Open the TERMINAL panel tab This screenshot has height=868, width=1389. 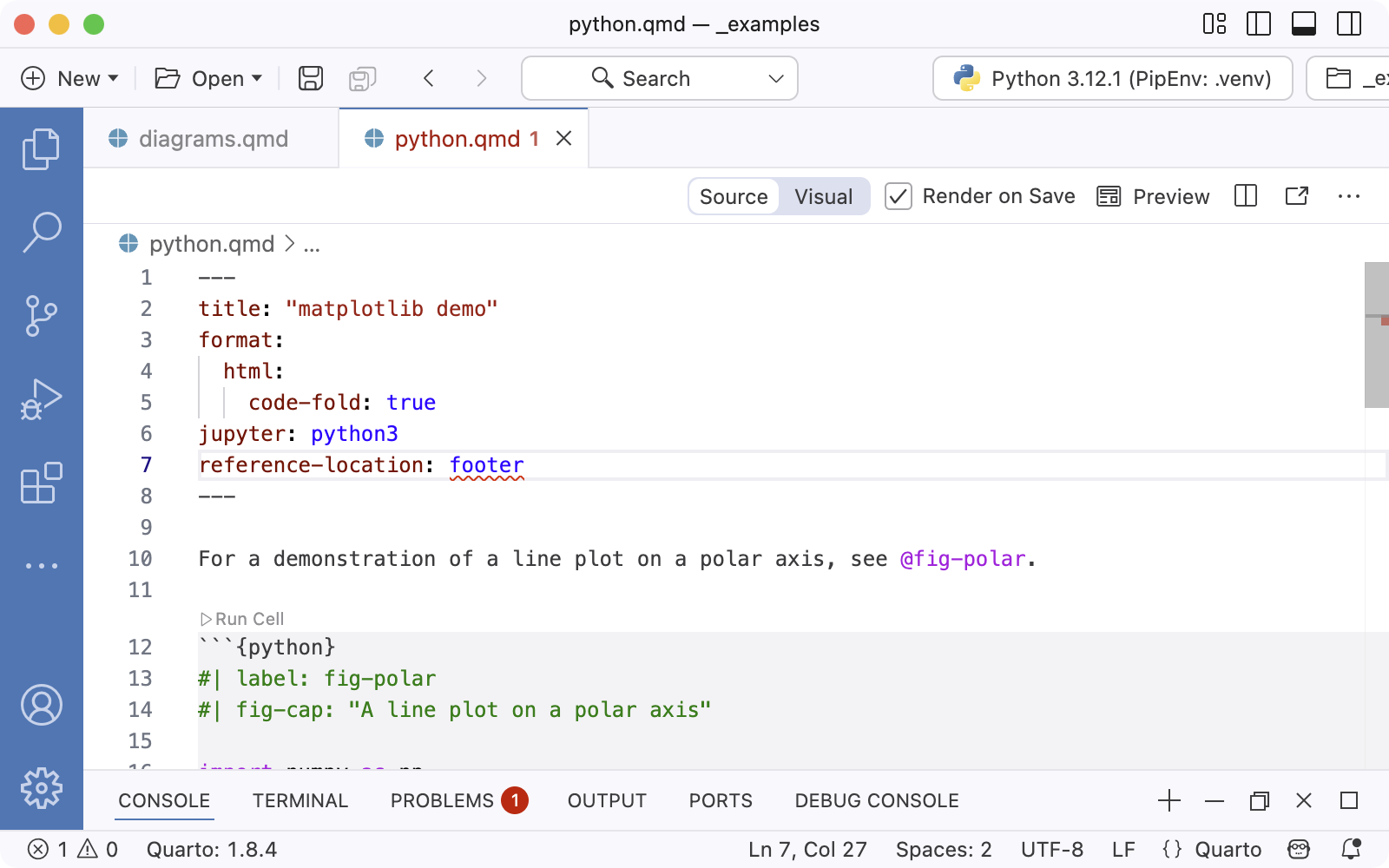point(300,800)
